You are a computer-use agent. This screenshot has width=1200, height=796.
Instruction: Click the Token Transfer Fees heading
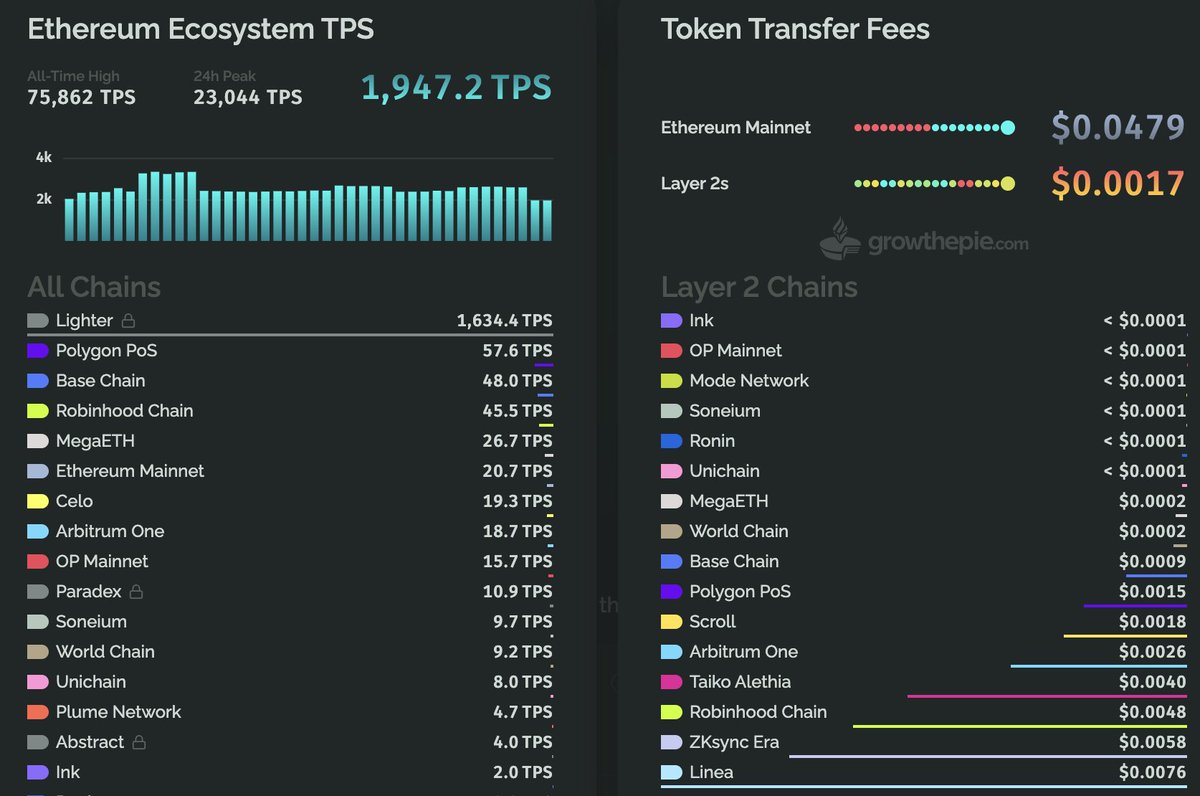795,29
